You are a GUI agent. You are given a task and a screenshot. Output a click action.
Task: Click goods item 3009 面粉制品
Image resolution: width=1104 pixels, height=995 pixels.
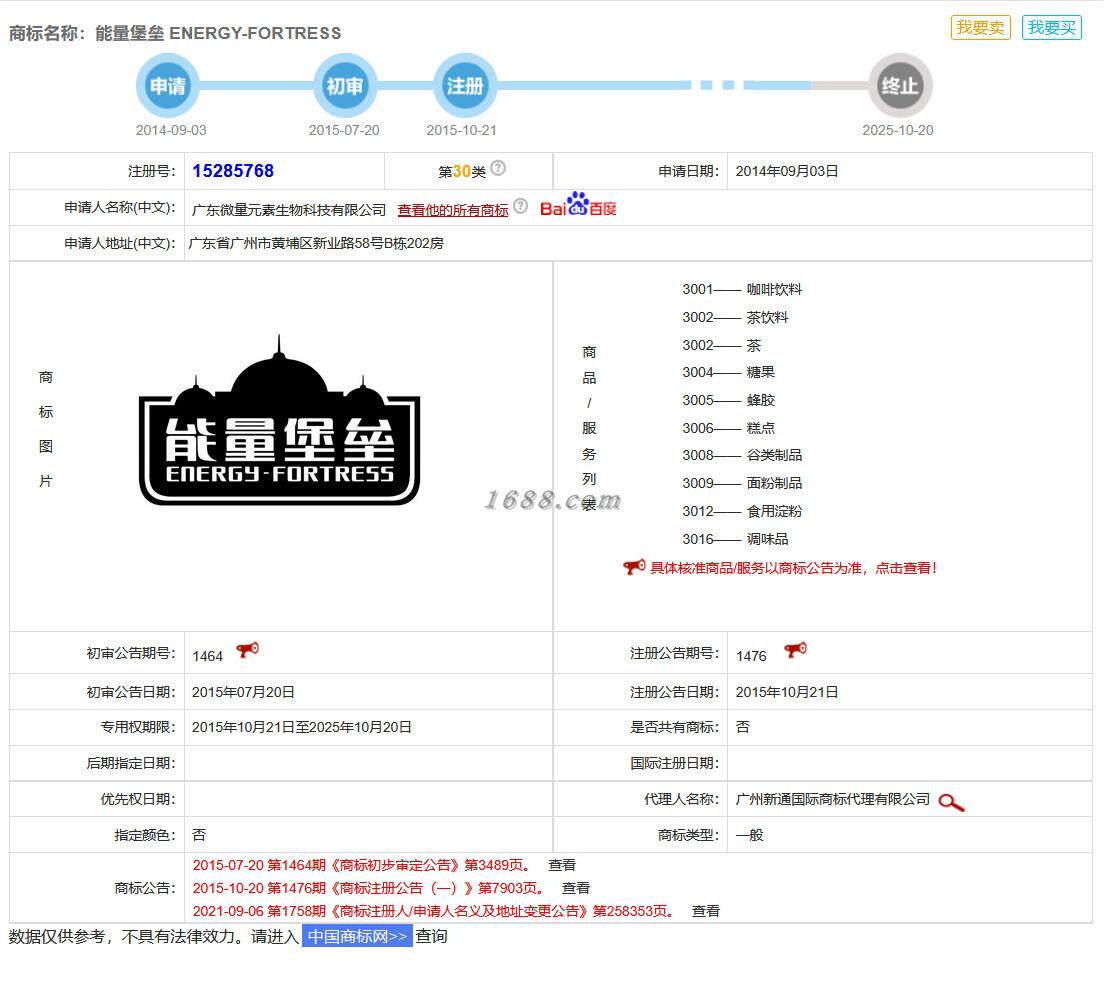[x=741, y=483]
